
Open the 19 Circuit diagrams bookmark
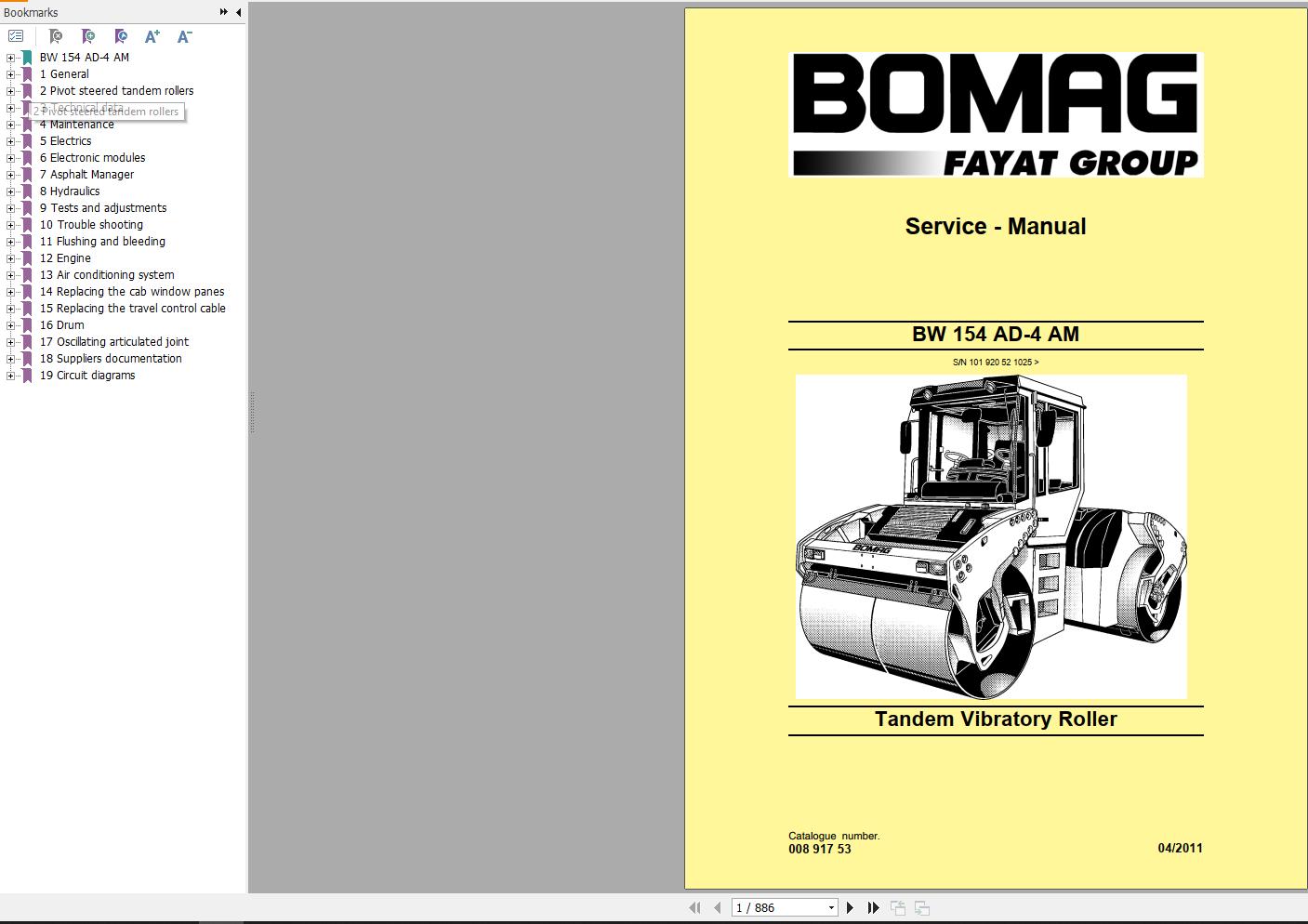(x=87, y=376)
